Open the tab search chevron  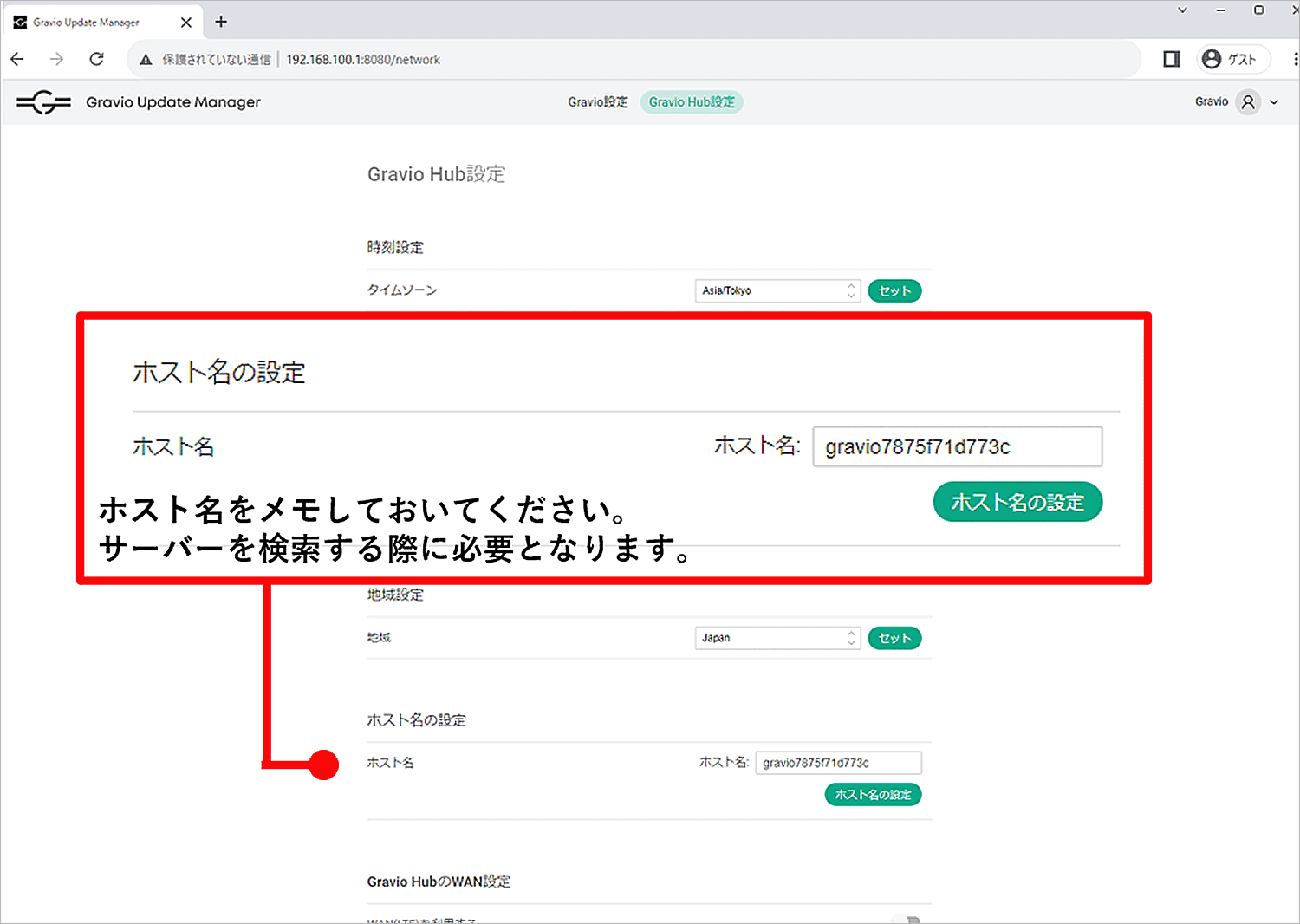point(1182,10)
